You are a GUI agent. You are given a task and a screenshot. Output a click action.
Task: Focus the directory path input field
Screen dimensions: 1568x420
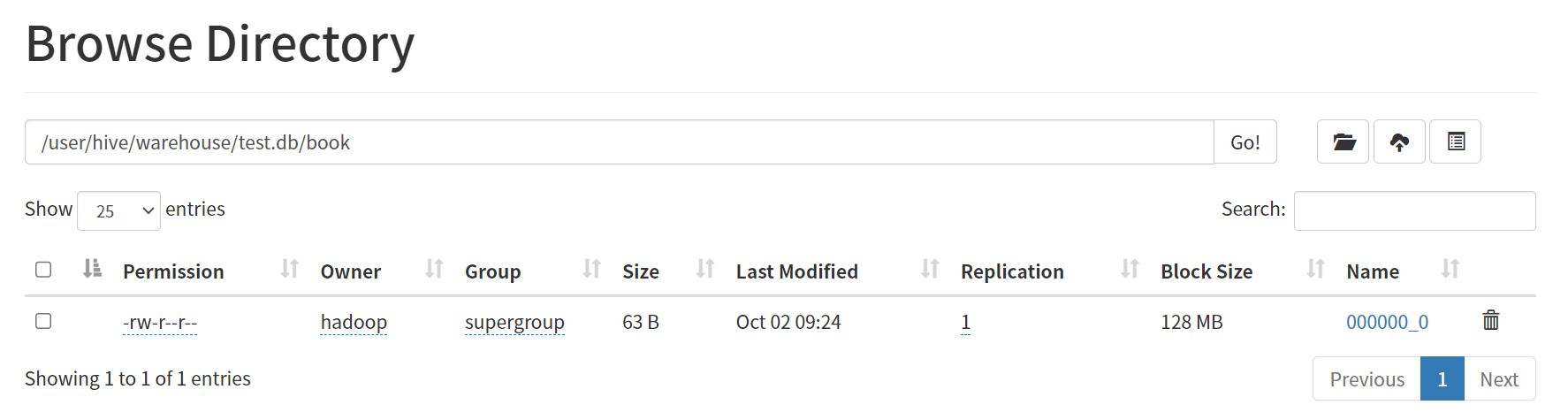[x=620, y=141]
